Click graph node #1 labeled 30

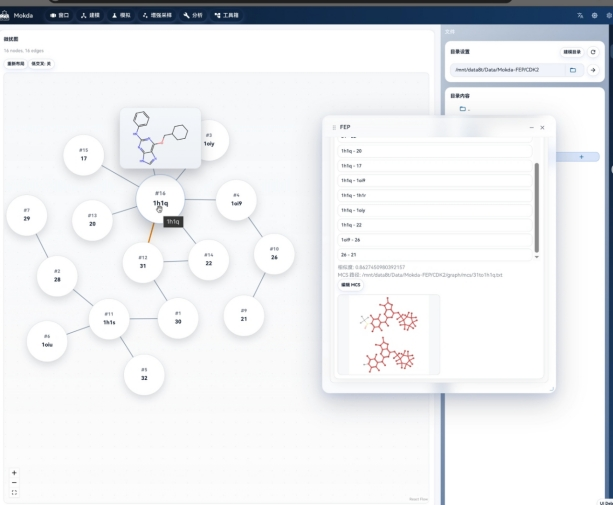[178, 318]
